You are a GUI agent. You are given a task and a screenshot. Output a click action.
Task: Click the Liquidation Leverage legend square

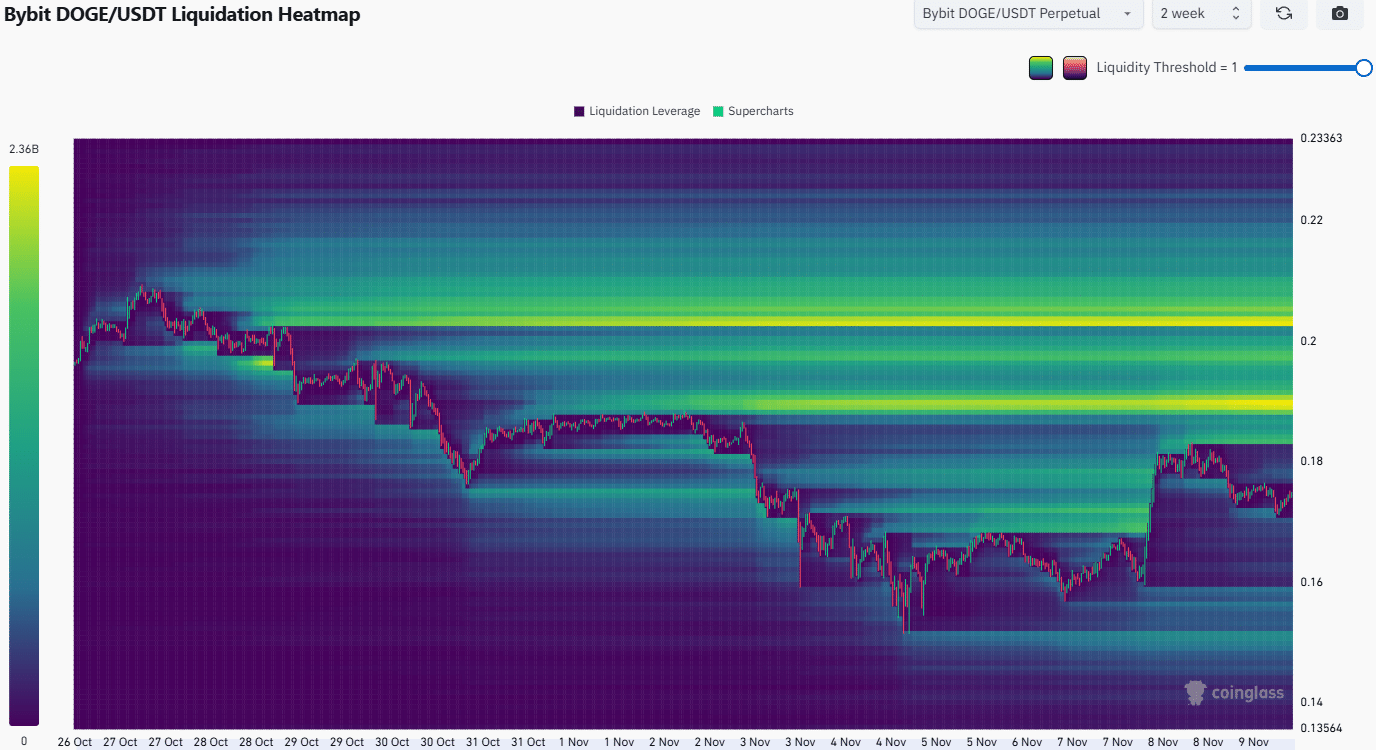coord(578,111)
